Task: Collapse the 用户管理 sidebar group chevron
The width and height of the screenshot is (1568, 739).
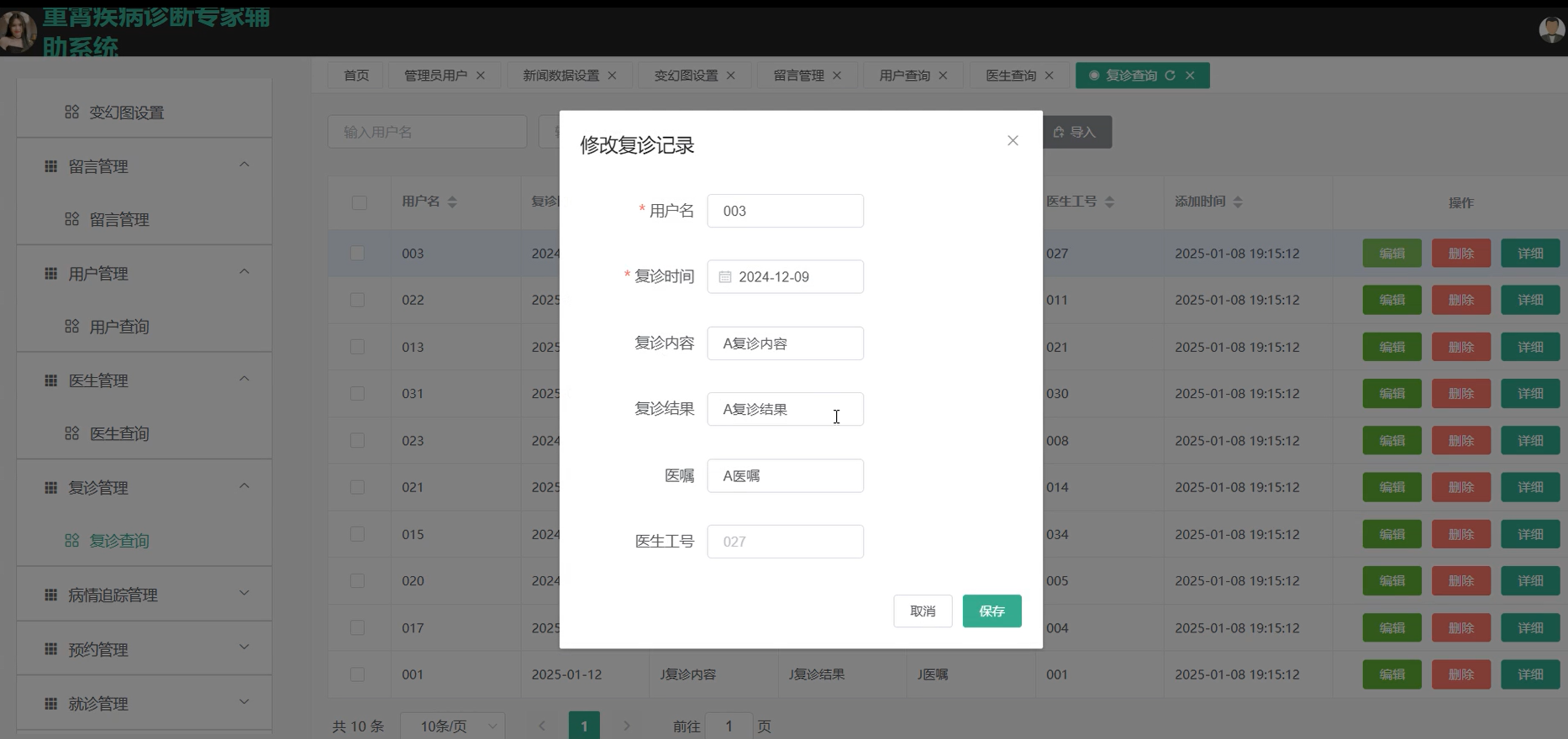Action: coord(245,272)
